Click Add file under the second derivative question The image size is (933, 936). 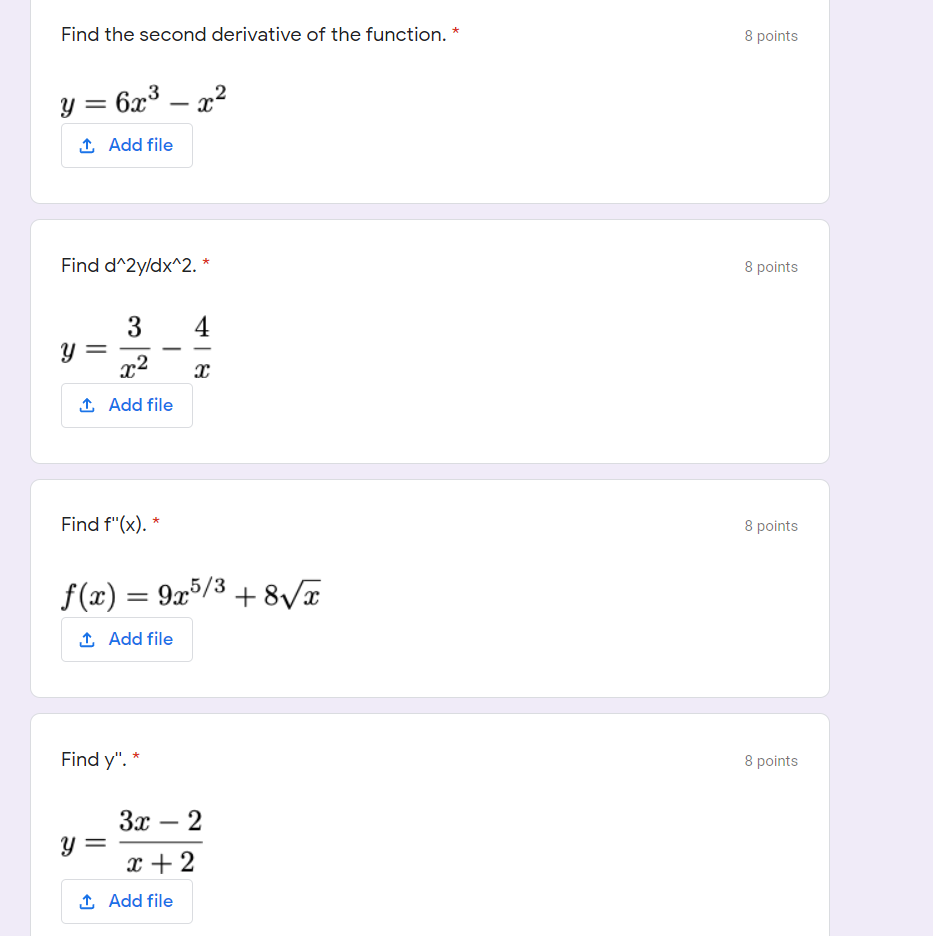pyautogui.click(x=126, y=145)
